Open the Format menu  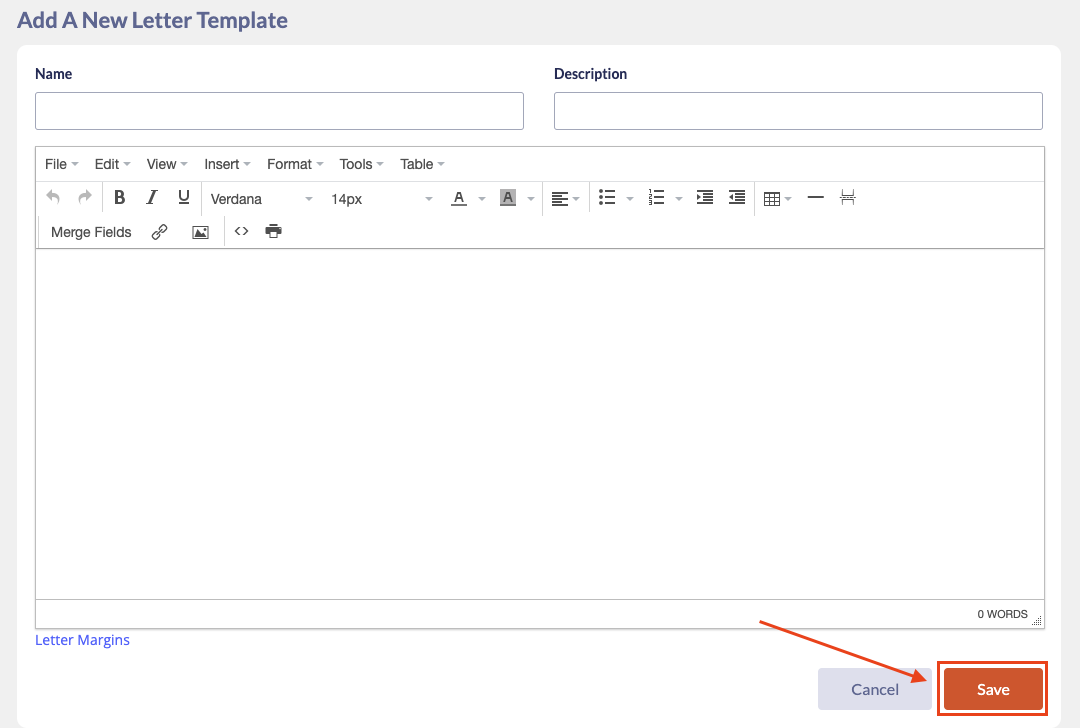[295, 164]
